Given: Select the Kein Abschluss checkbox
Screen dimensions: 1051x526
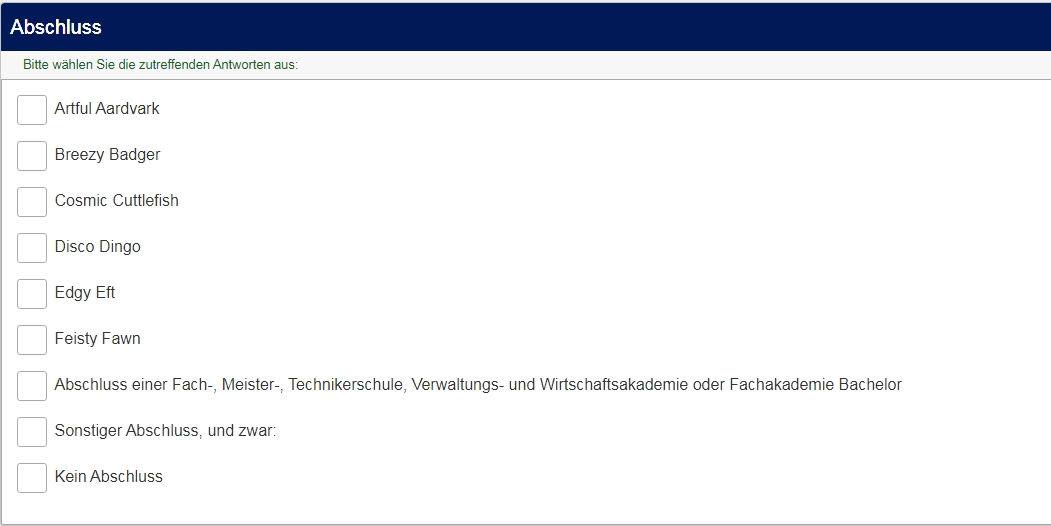Looking at the screenshot, I should (x=32, y=478).
